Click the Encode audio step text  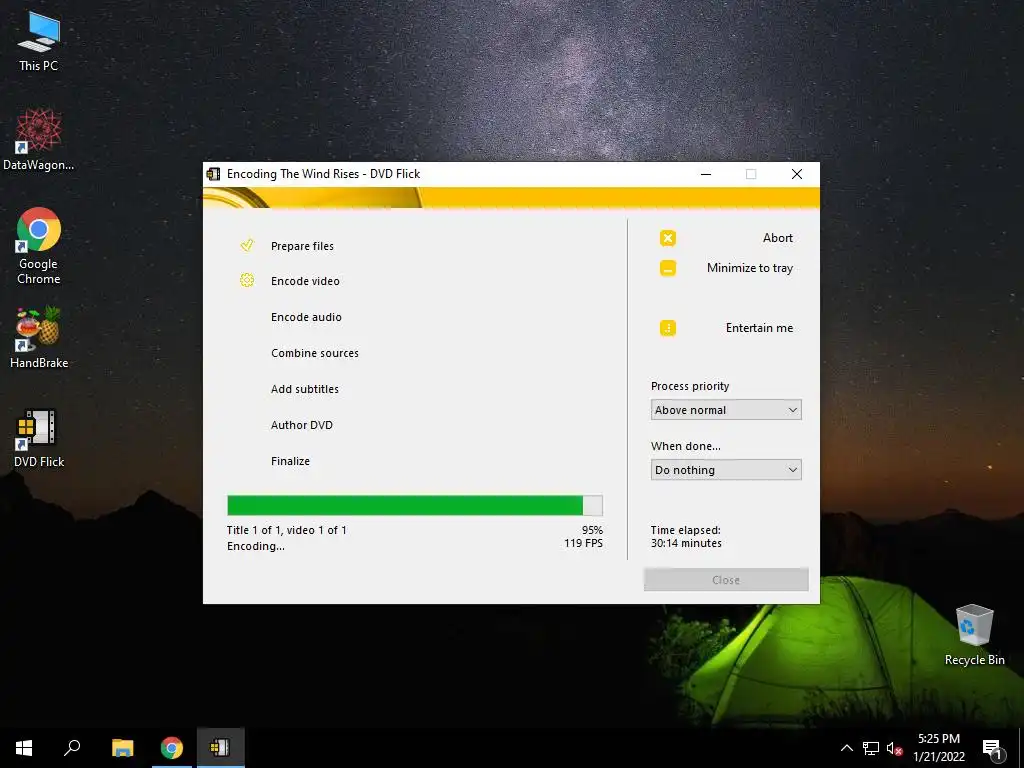[306, 317]
